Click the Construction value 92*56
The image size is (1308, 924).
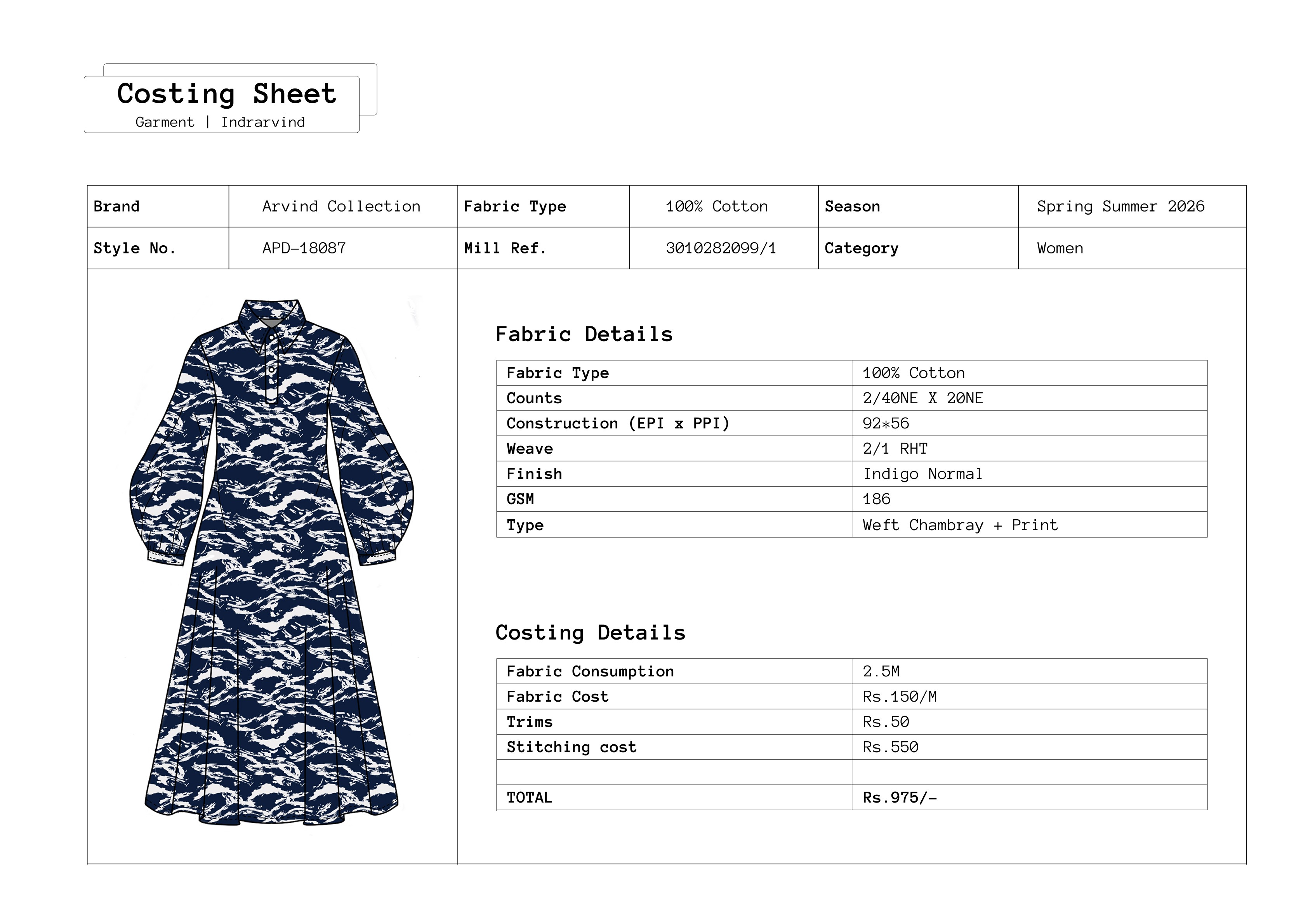pos(885,423)
